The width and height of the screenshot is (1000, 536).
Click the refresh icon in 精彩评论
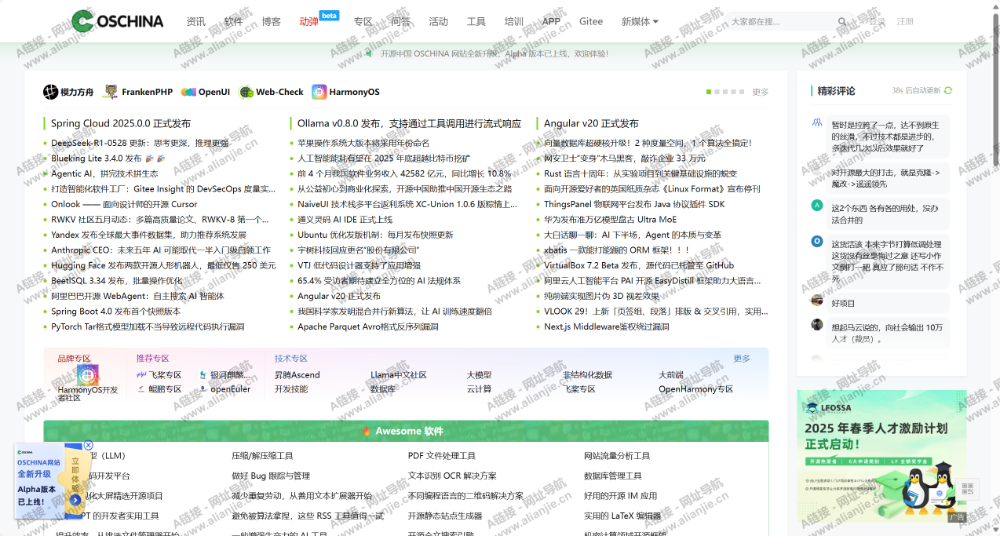tap(948, 91)
